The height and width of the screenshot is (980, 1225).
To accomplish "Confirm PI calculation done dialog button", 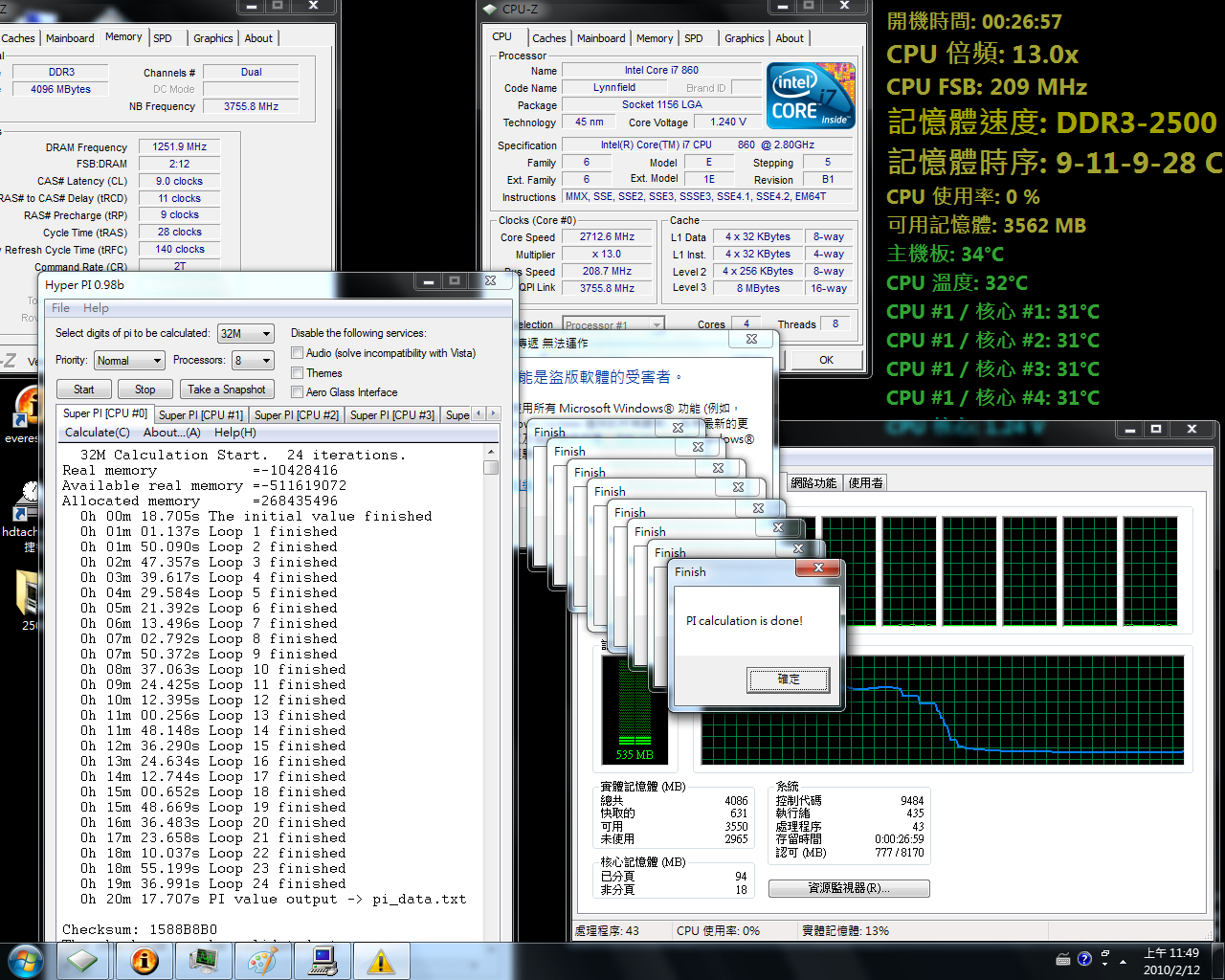I will pyautogui.click(x=788, y=679).
